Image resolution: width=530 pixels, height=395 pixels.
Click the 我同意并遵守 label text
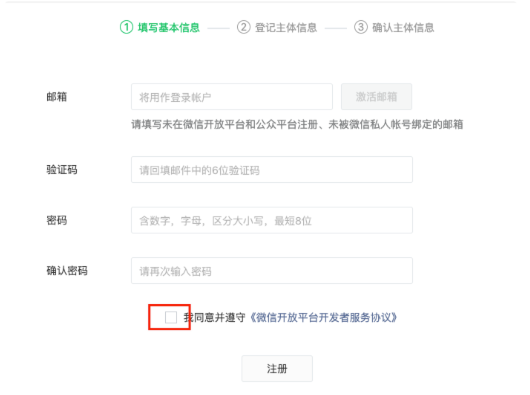point(214,317)
